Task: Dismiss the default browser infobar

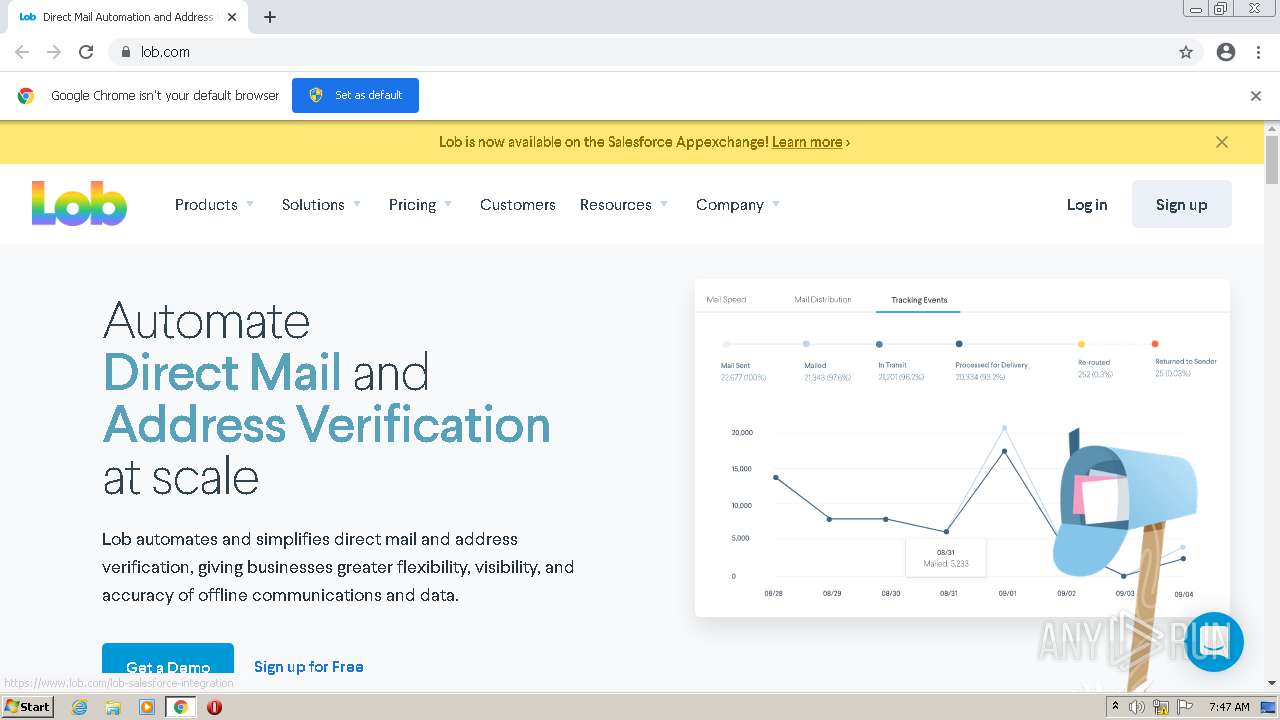Action: 1256,96
